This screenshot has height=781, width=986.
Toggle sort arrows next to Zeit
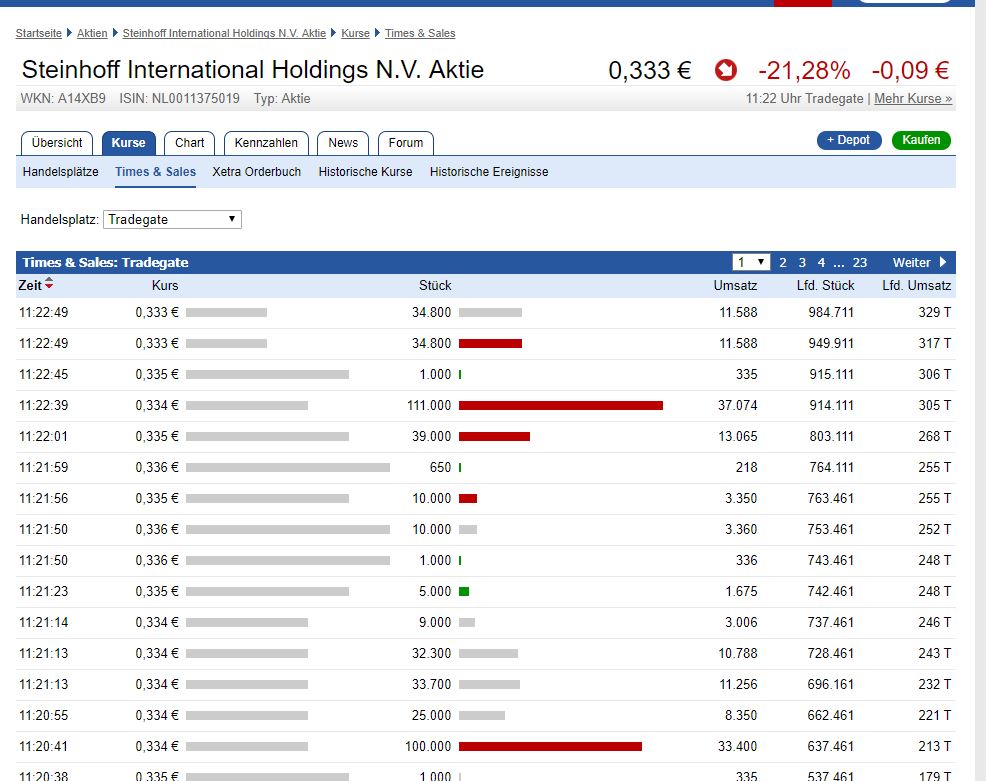click(x=49, y=284)
